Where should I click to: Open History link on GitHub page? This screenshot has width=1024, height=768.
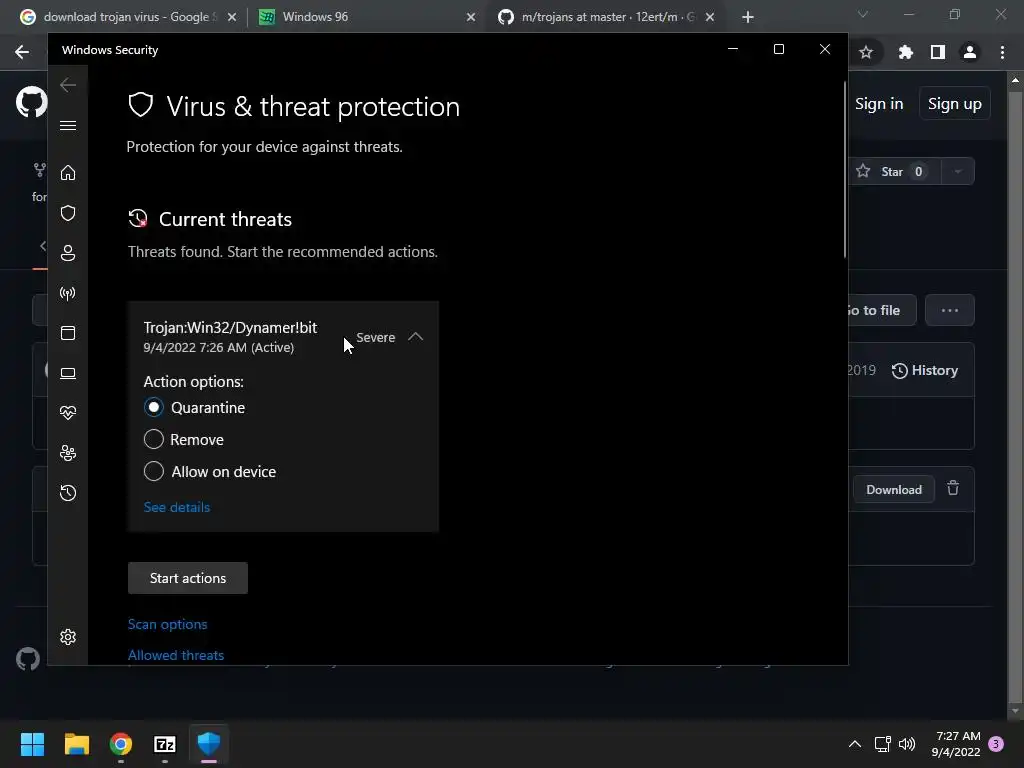[925, 370]
